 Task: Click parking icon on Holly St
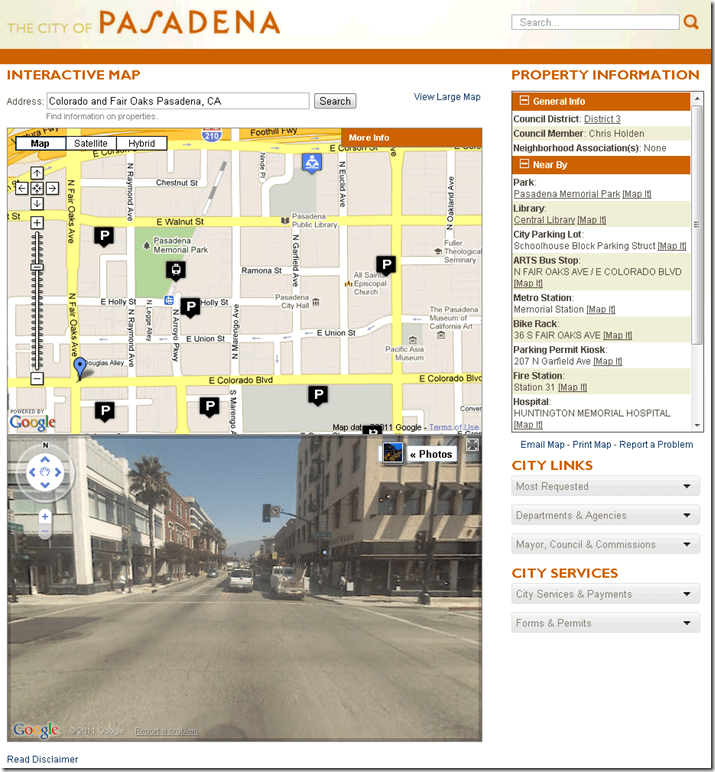[x=191, y=308]
